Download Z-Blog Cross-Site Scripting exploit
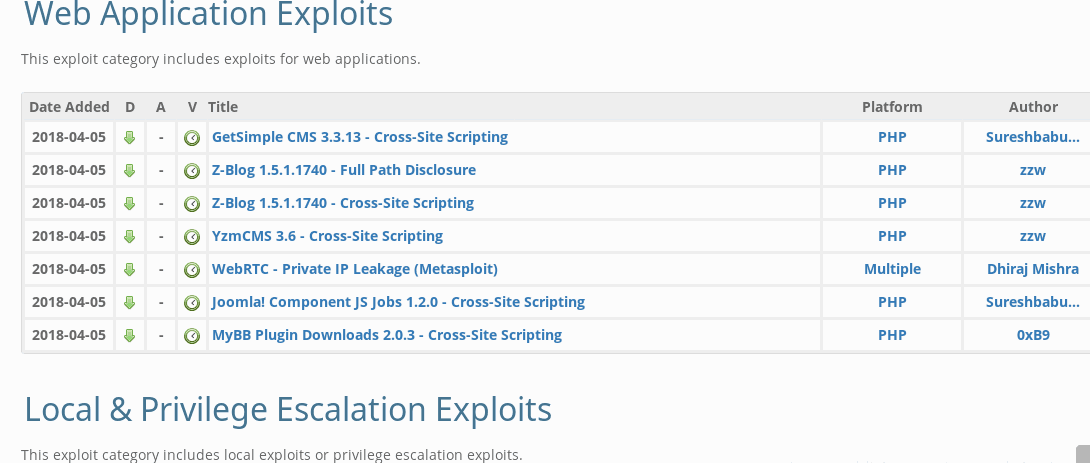Screen dimensions: 1090x463 point(129,204)
